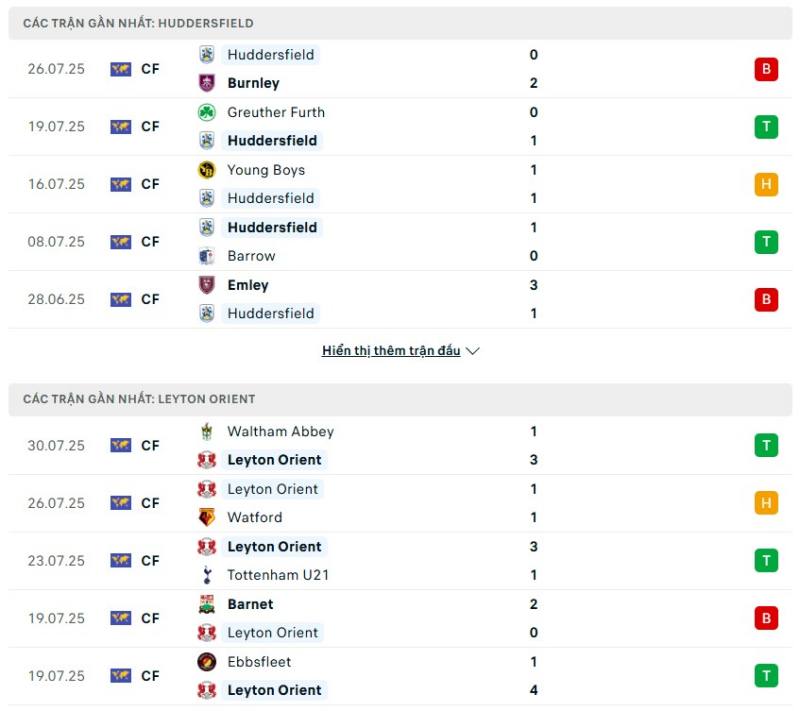The height and width of the screenshot is (711, 800).
Task: Select the Các trận gần nhất: Huddersfield header
Action: tap(400, 23)
